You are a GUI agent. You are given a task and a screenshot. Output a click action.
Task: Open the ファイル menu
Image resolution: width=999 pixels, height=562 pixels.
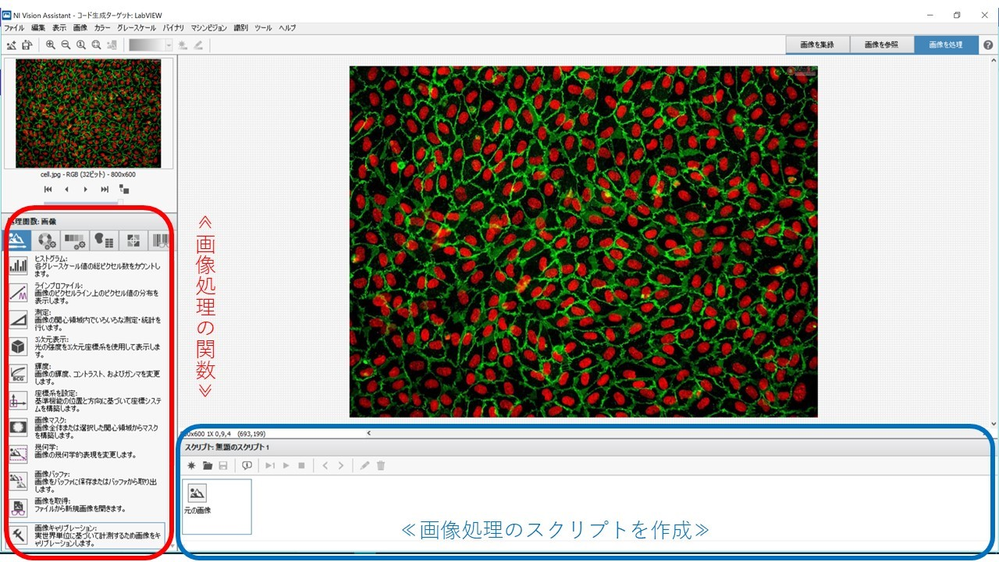(x=14, y=28)
